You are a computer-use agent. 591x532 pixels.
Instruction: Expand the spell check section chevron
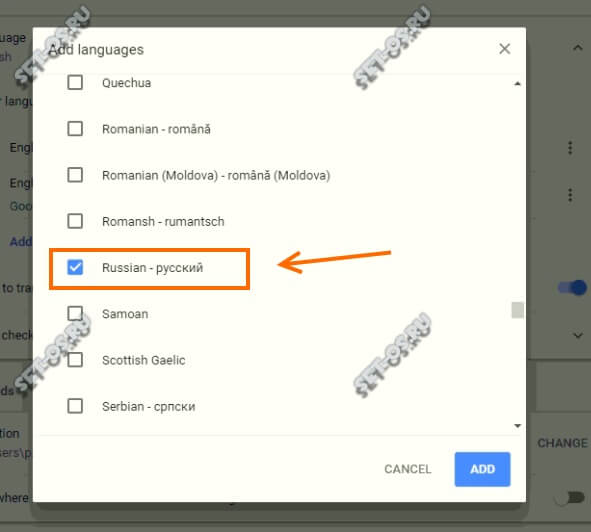pyautogui.click(x=577, y=335)
